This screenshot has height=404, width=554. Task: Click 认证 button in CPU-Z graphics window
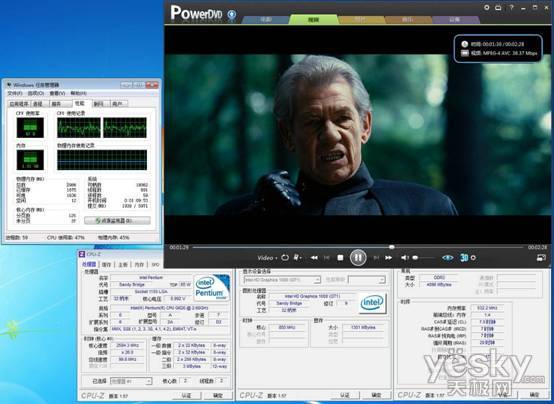[x=345, y=395]
